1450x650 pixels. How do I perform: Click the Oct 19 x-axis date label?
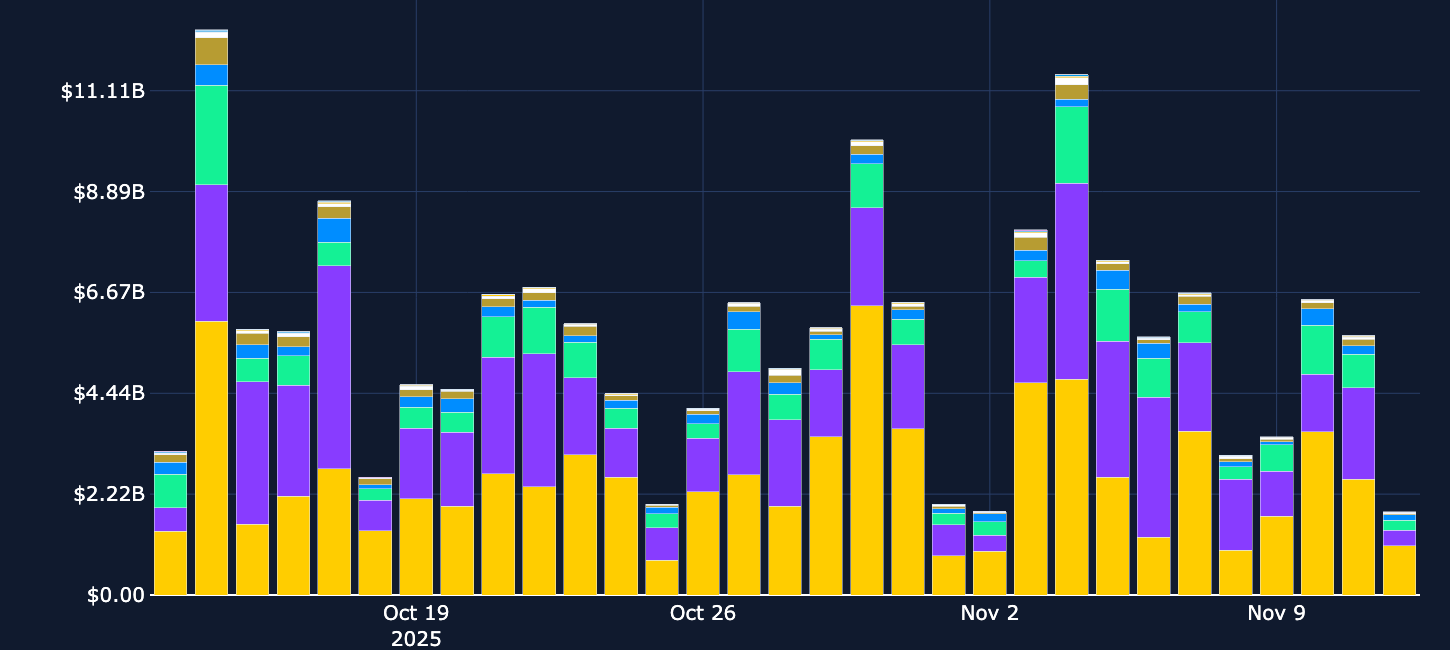click(416, 613)
